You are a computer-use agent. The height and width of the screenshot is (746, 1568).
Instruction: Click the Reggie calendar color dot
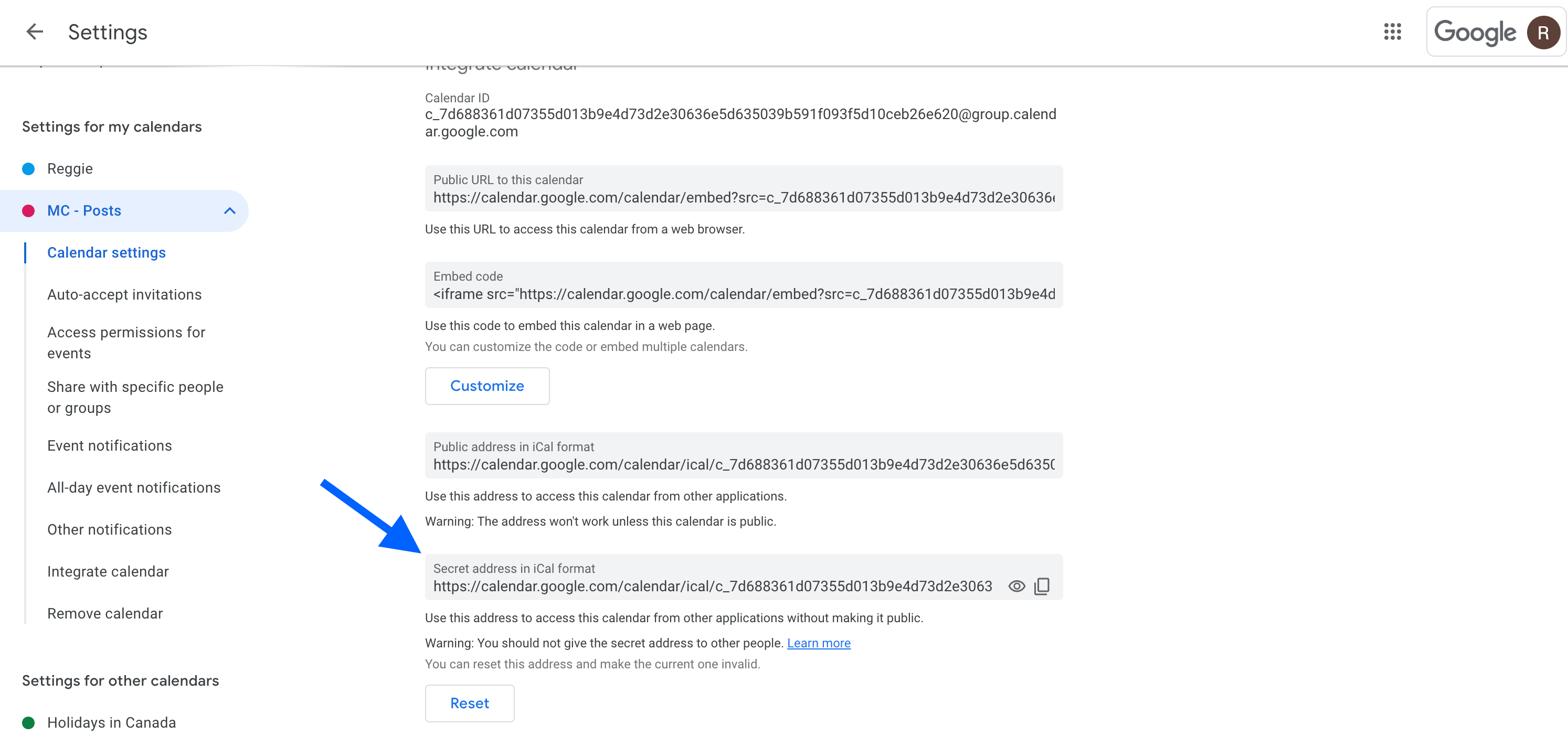(28, 168)
